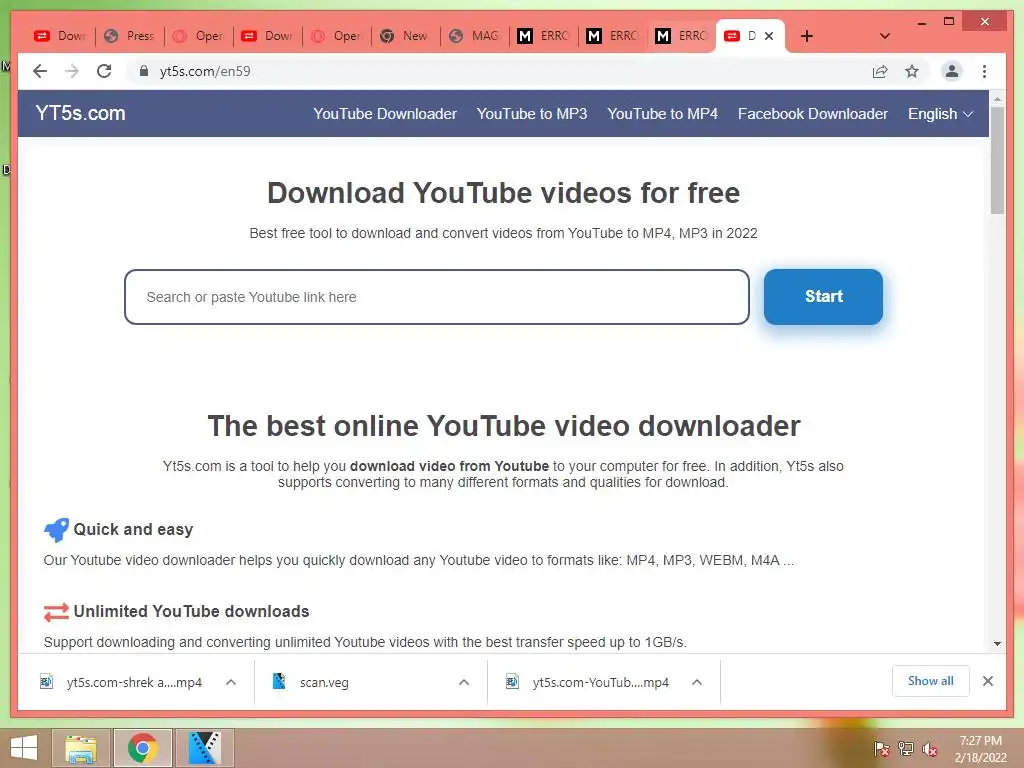This screenshot has height=768, width=1024.
Task: Click the network tray icon
Action: coord(906,749)
